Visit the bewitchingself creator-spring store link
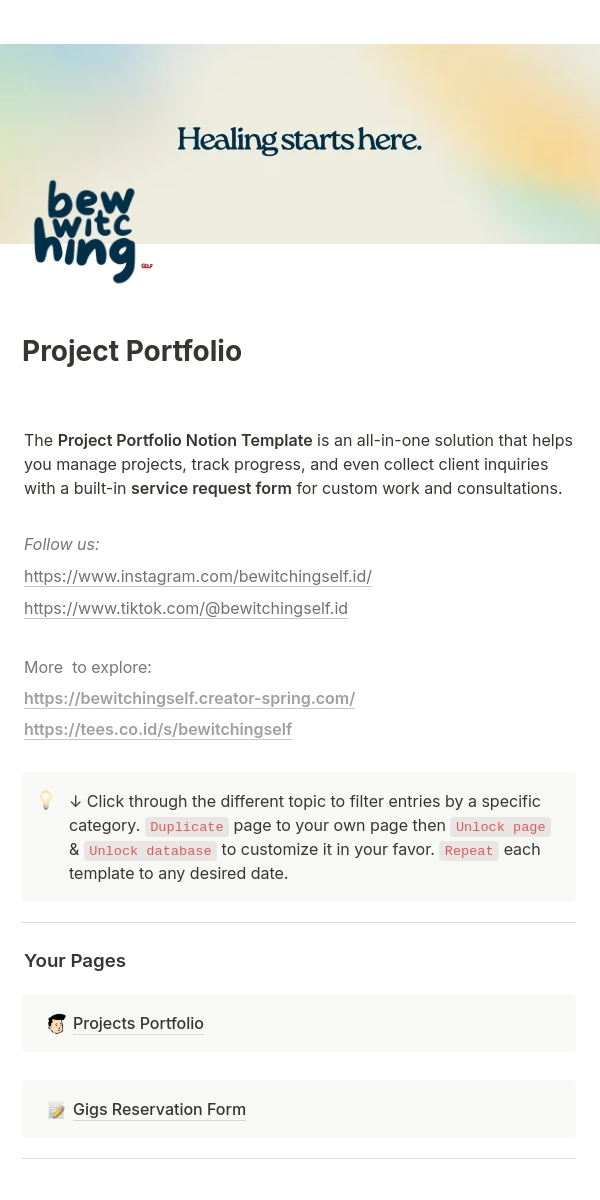This screenshot has height=1200, width=600. pos(189,698)
